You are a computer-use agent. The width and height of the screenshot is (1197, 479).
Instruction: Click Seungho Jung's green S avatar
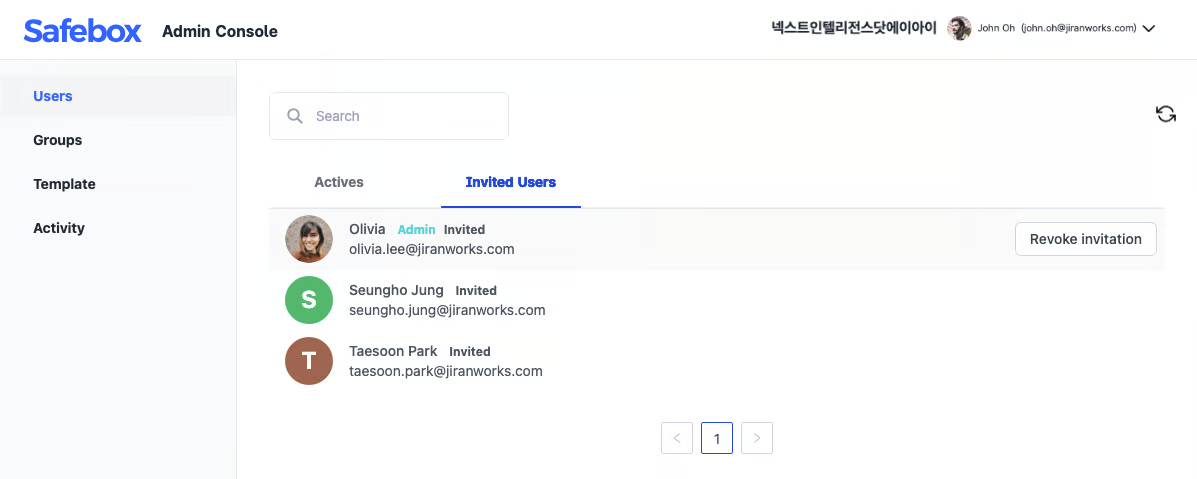point(309,300)
